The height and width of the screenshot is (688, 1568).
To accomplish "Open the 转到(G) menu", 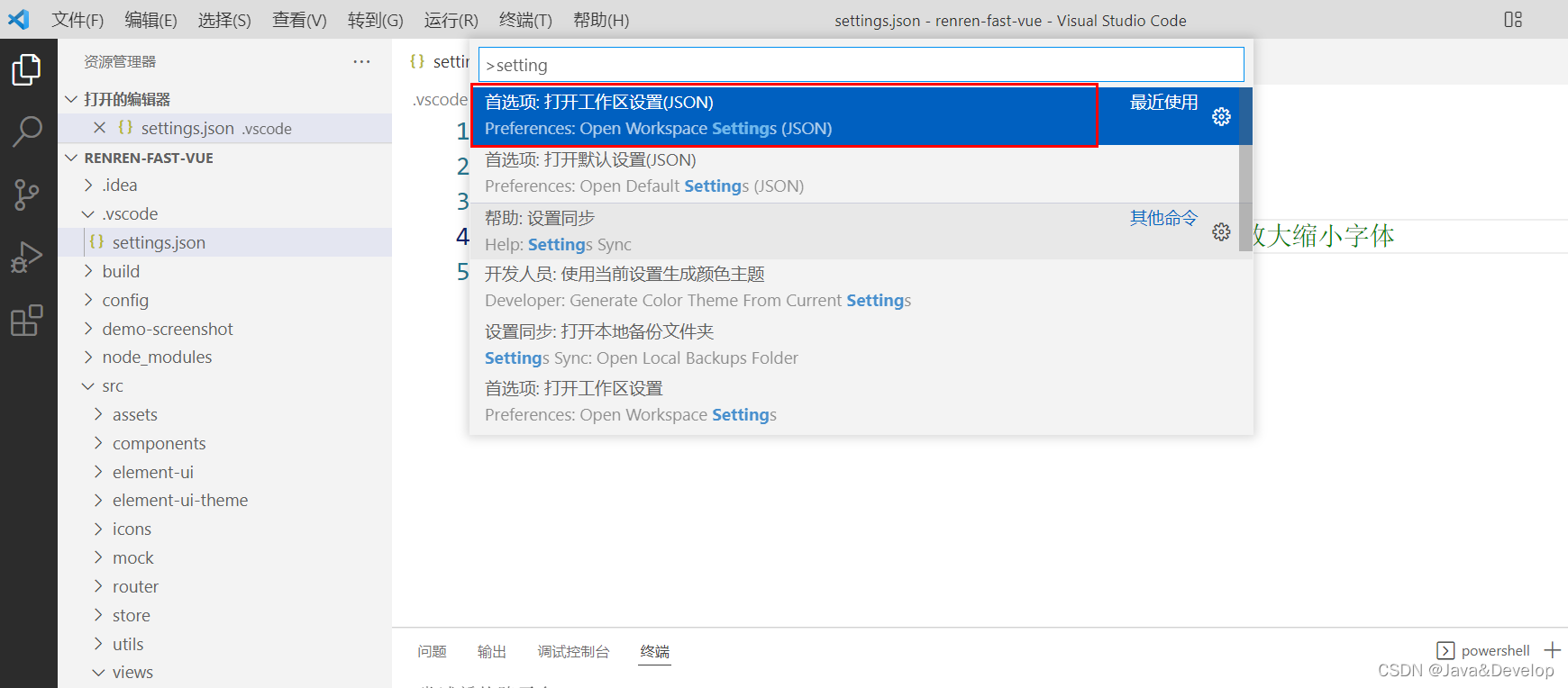I will 375,20.
